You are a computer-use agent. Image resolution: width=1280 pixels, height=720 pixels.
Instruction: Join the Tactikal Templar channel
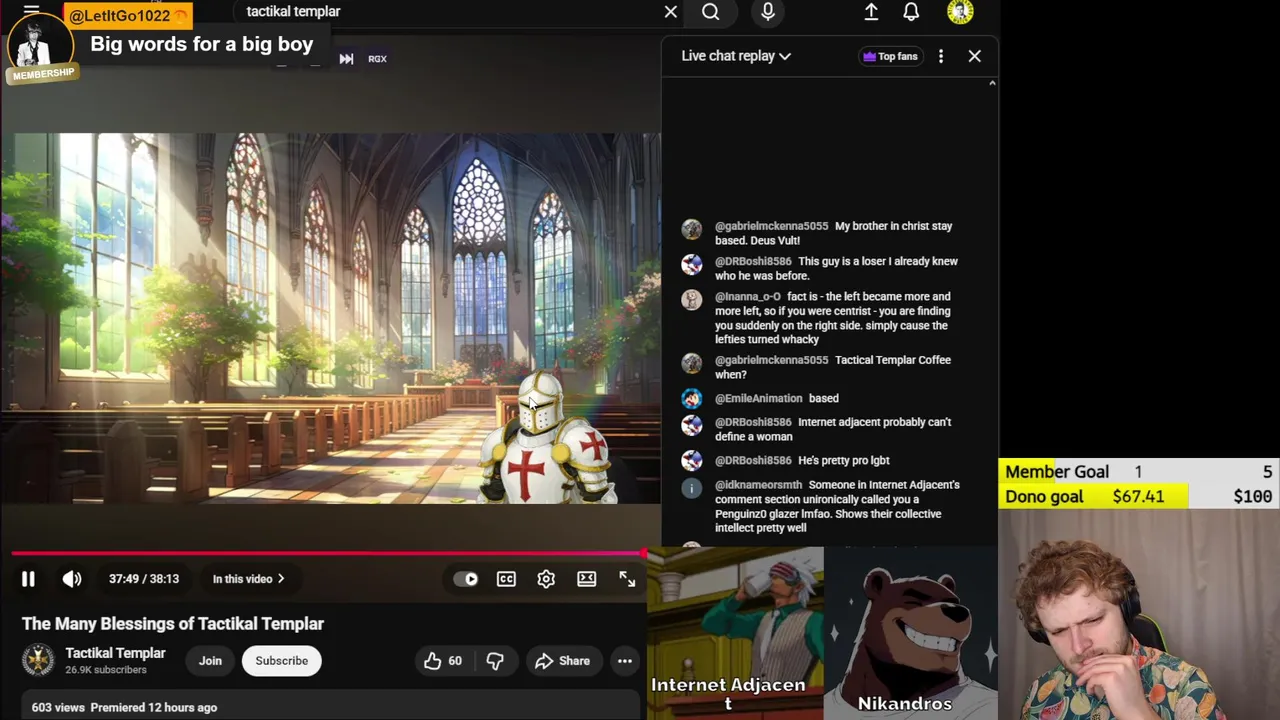[x=210, y=661]
